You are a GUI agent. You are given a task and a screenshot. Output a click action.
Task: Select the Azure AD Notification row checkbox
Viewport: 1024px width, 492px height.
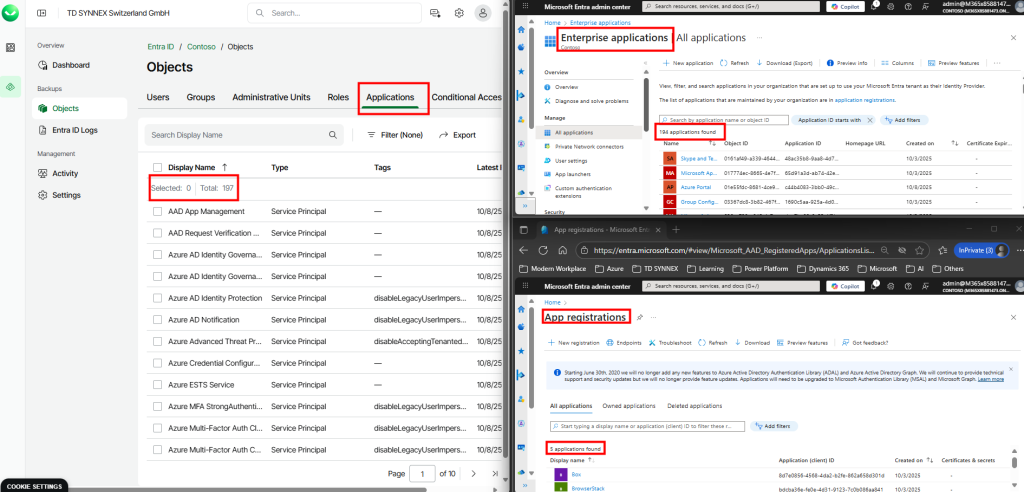click(157, 320)
